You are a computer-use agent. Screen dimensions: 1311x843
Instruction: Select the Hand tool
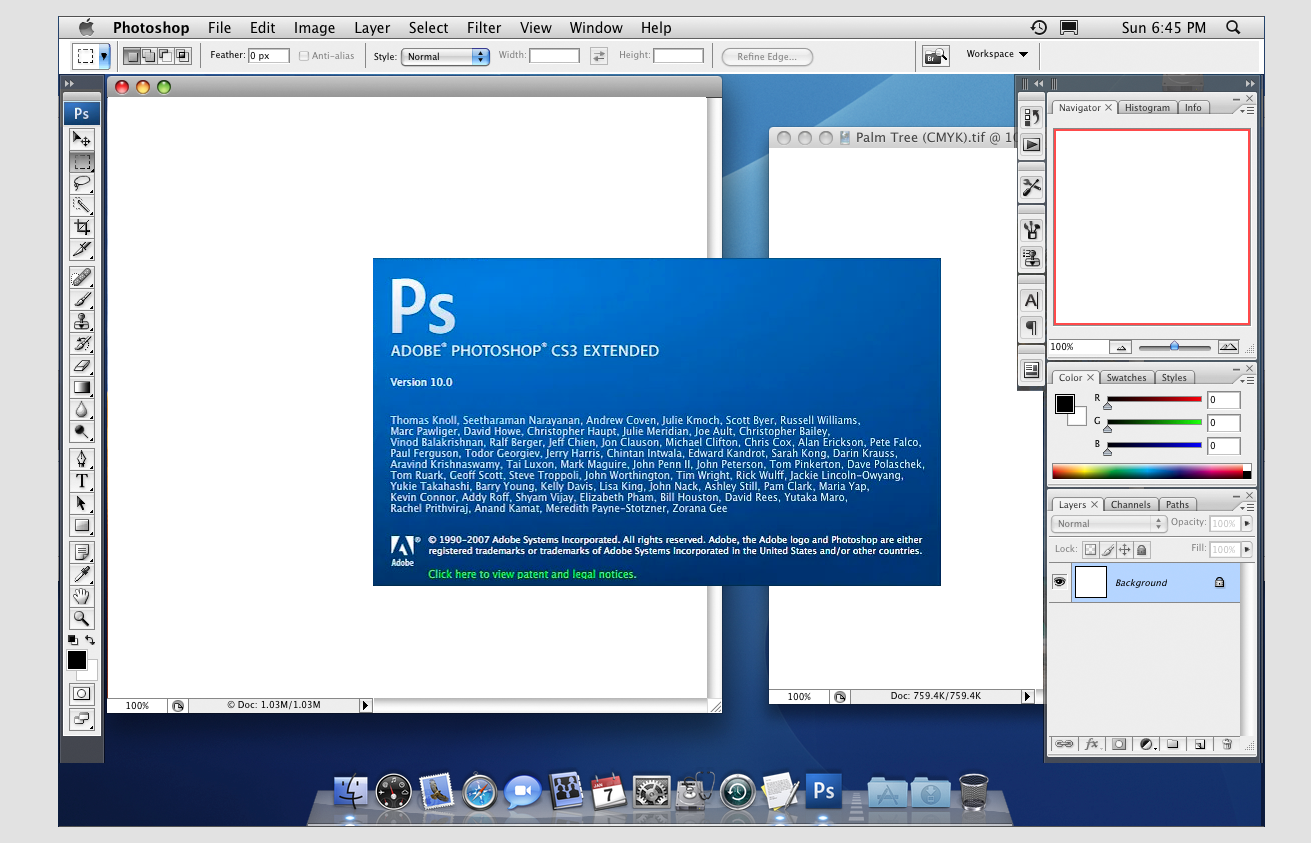(x=82, y=596)
